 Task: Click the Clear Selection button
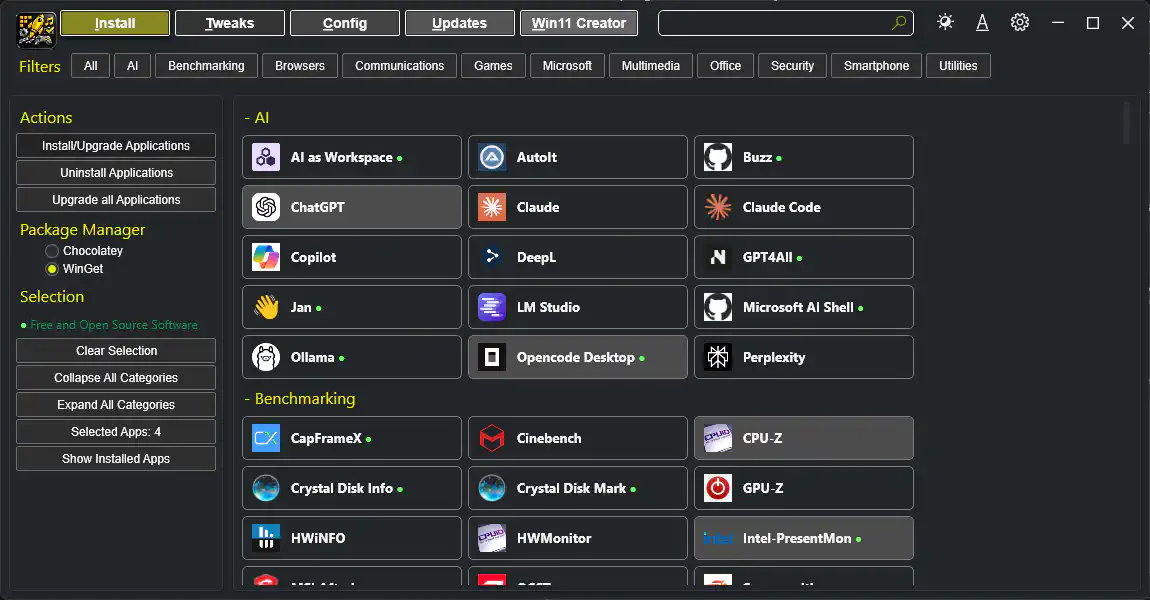116,351
